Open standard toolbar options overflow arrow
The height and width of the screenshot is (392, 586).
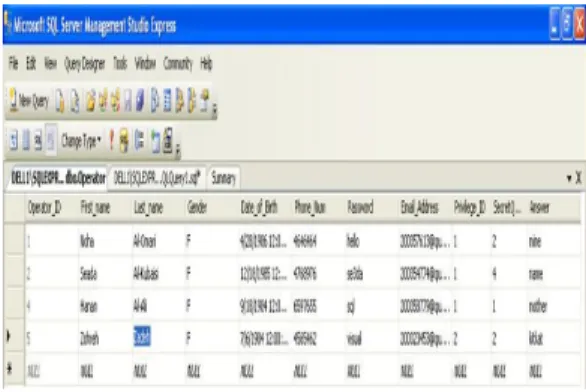tap(215, 111)
